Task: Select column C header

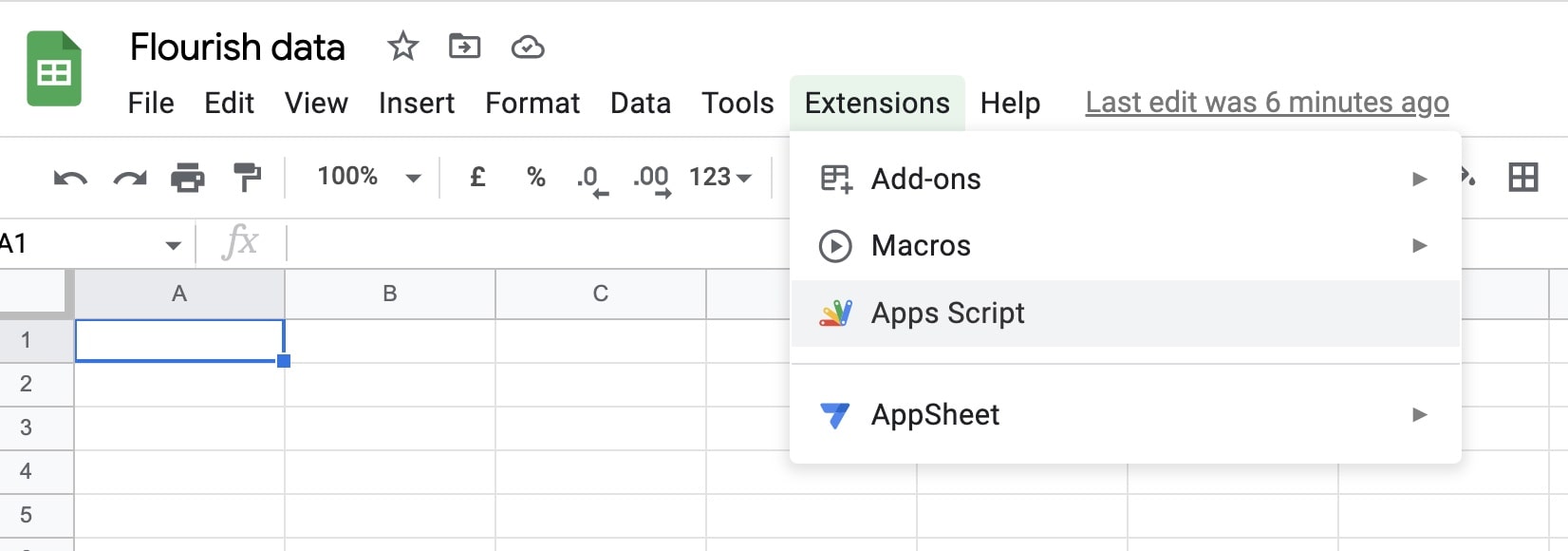Action: [x=601, y=294]
